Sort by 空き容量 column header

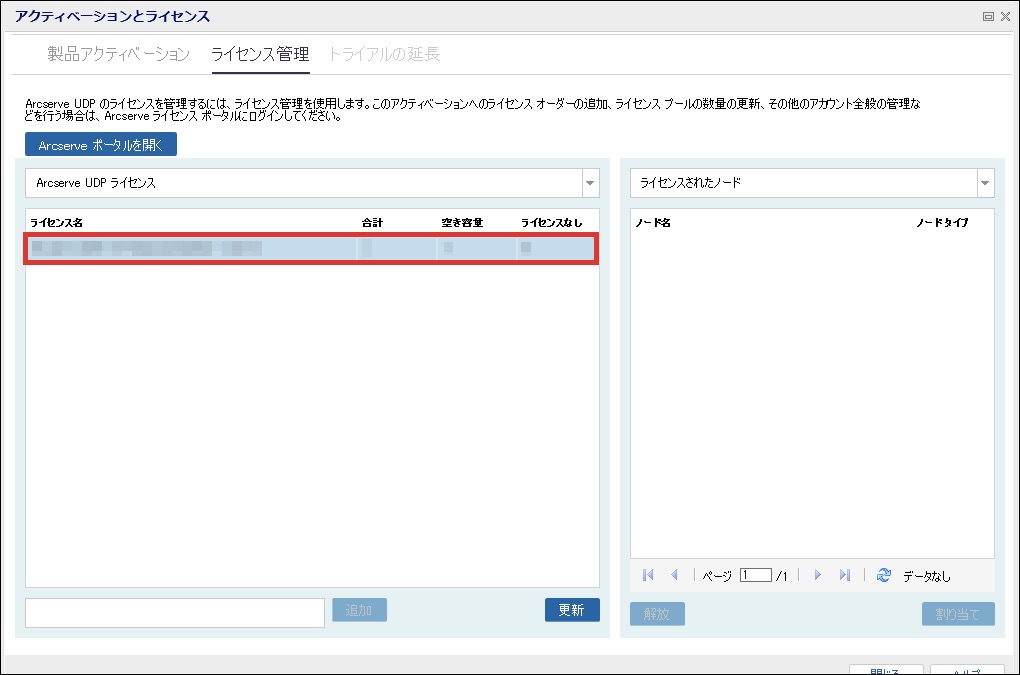462,222
